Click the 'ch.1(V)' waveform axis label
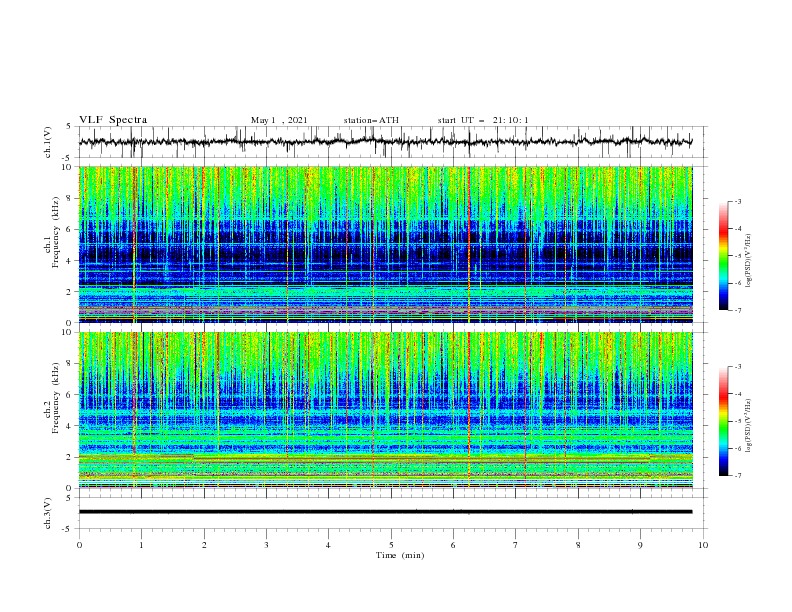 [48, 142]
